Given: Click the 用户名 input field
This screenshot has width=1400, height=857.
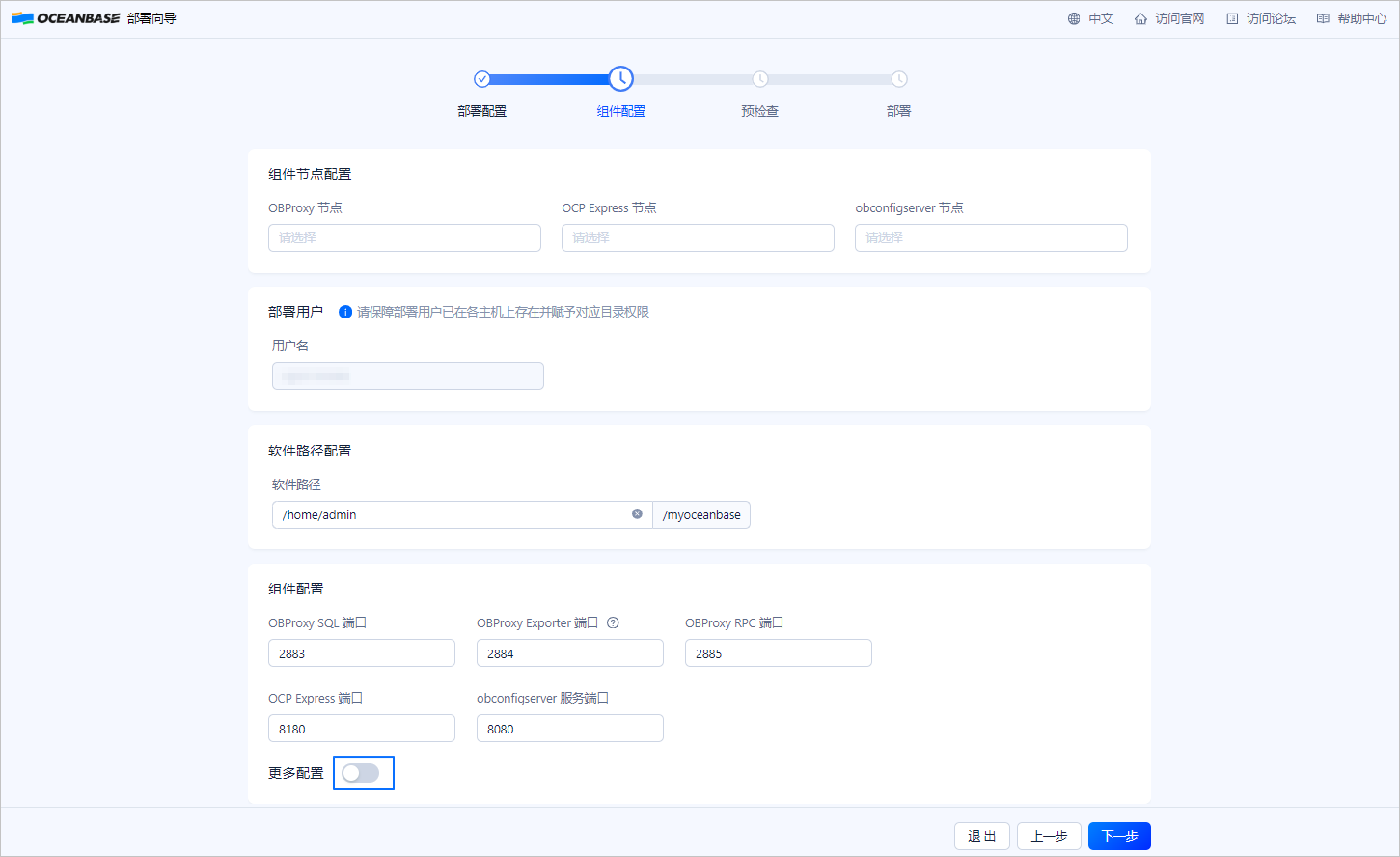Looking at the screenshot, I should (x=408, y=375).
